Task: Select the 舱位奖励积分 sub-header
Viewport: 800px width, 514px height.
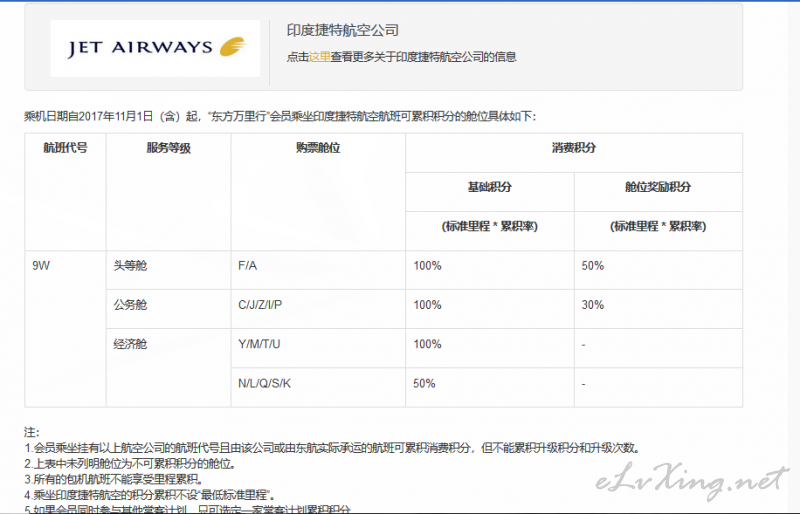Action: [658, 187]
